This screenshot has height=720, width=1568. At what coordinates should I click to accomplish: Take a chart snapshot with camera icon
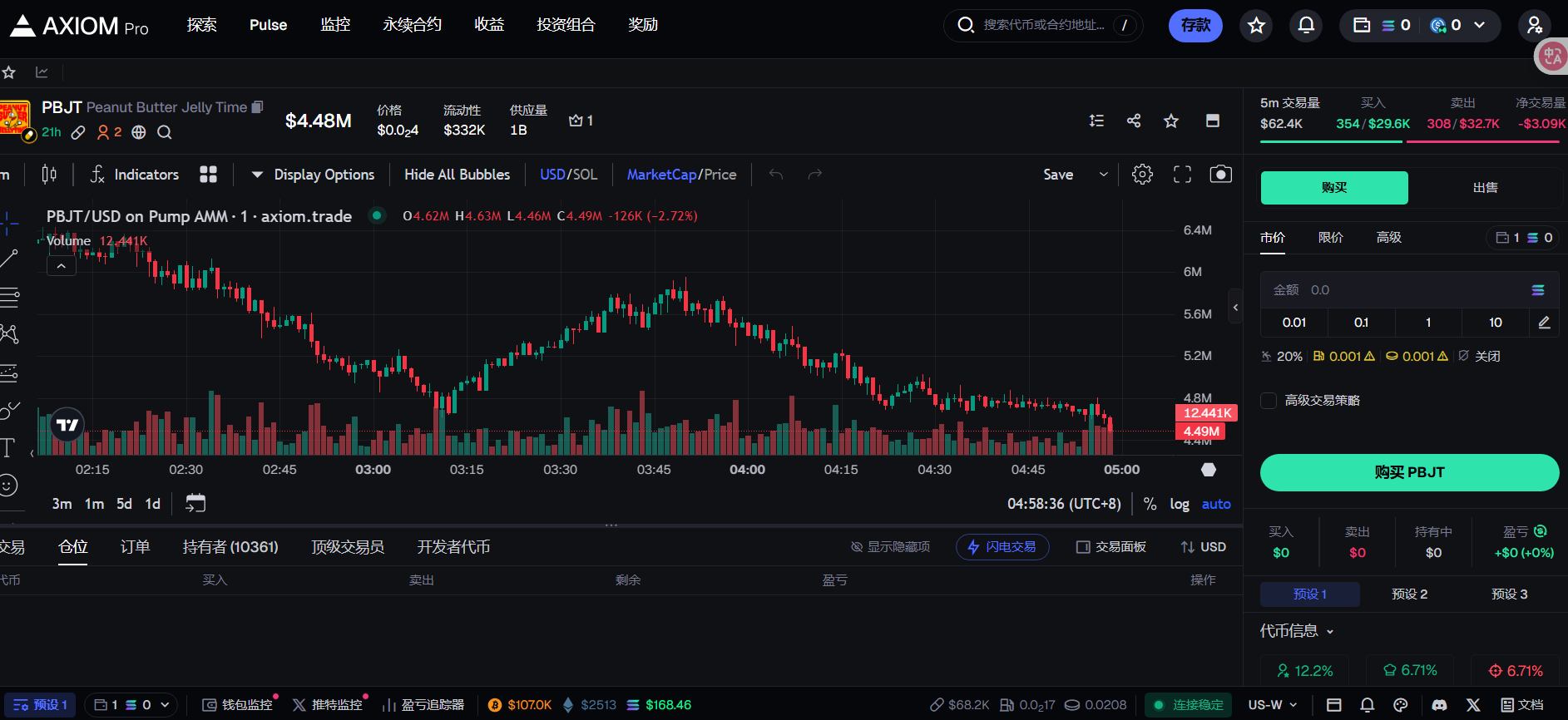pos(1221,175)
